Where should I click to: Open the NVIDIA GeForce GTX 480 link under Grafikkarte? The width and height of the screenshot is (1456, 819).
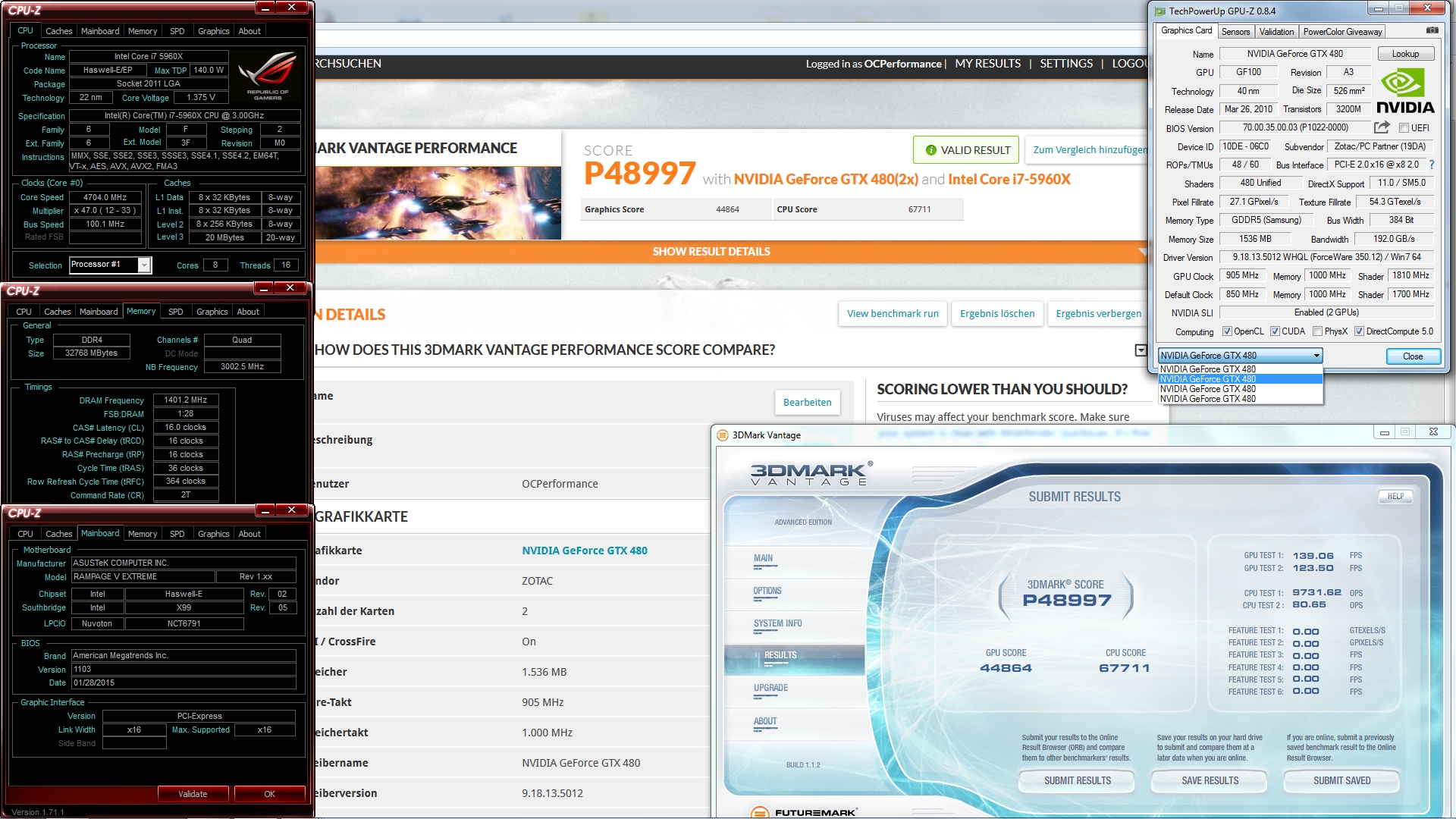584,551
